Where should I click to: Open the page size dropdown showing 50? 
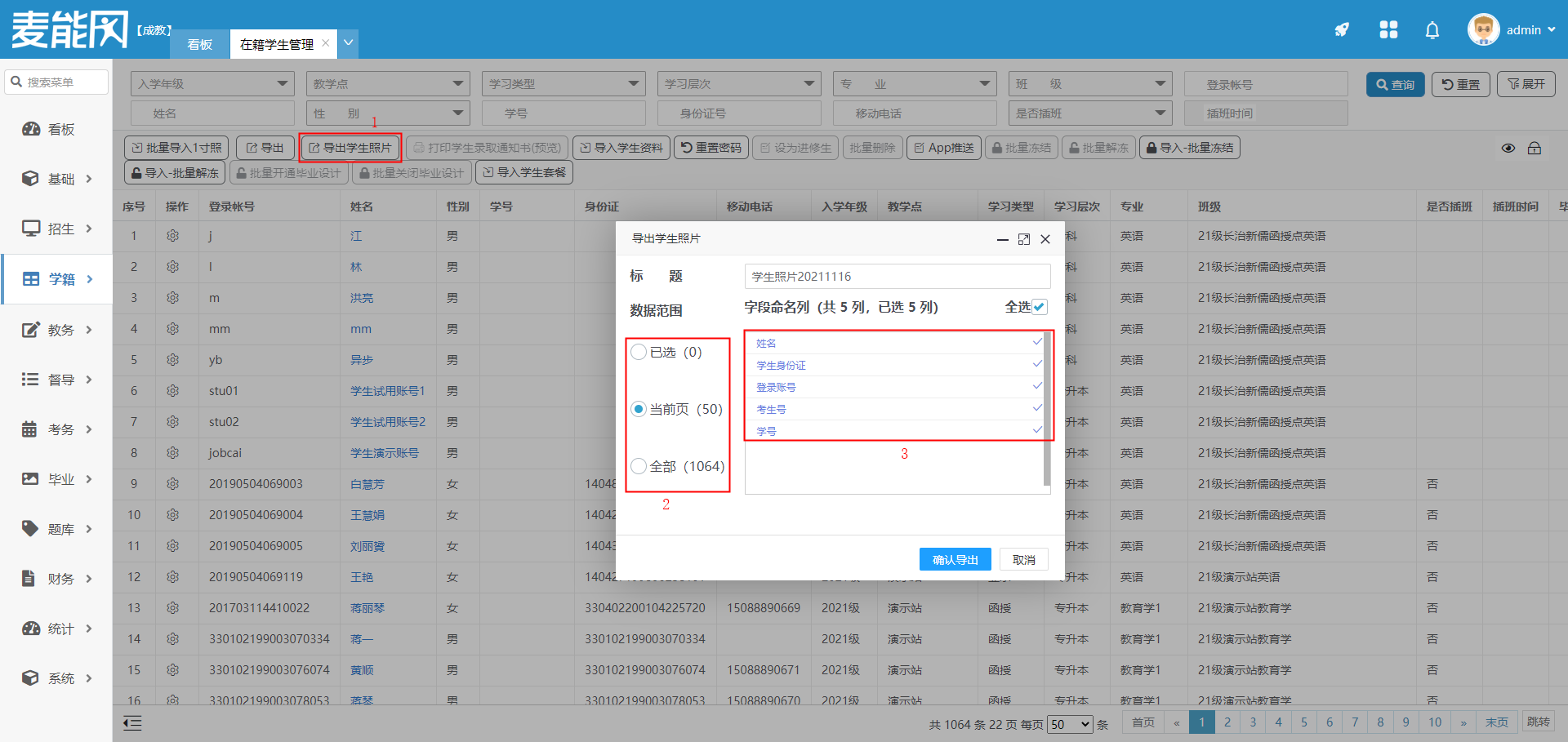(x=1071, y=724)
